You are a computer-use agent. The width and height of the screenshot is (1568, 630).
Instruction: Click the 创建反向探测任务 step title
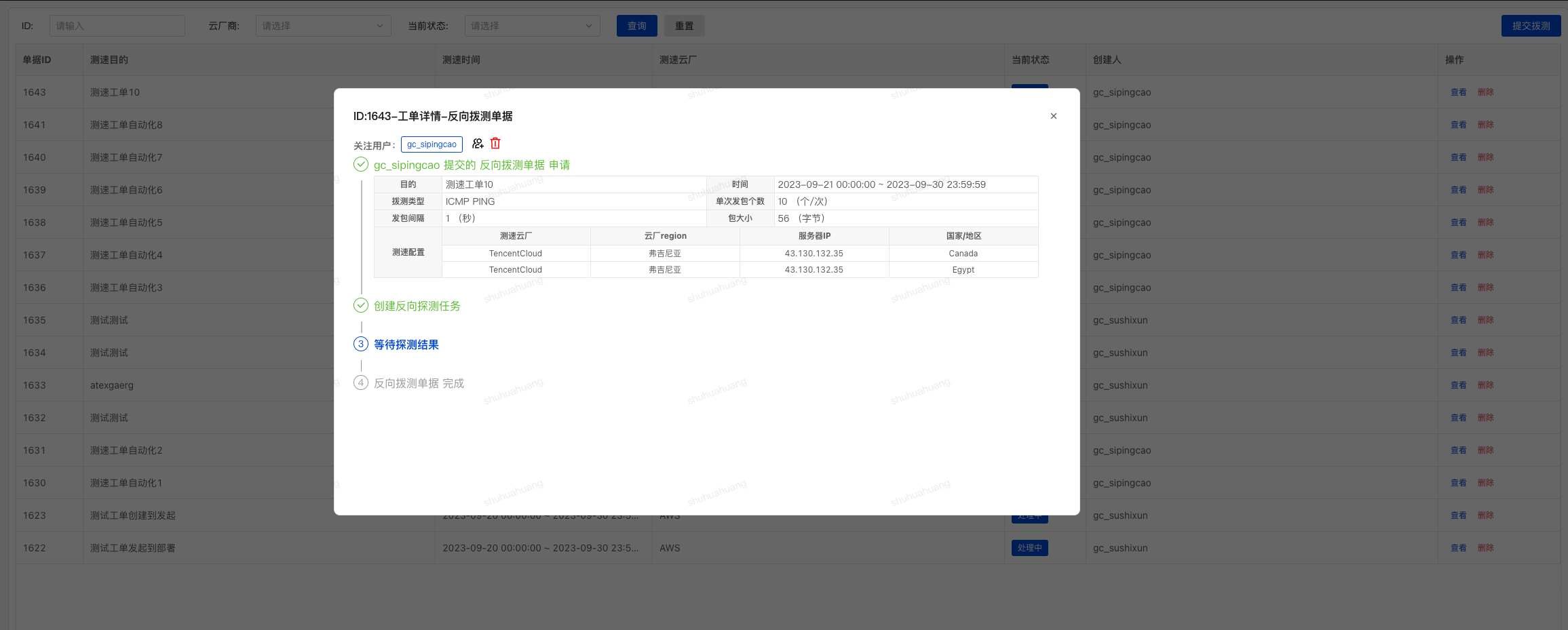click(417, 306)
